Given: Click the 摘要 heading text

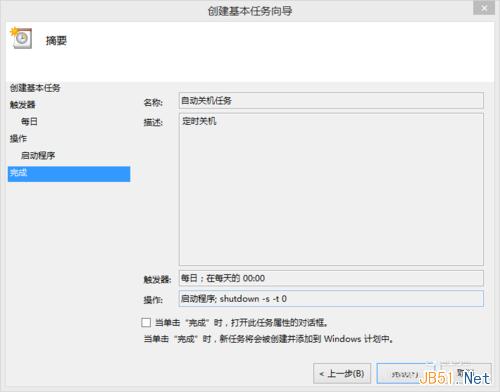Looking at the screenshot, I should pyautogui.click(x=56, y=41).
